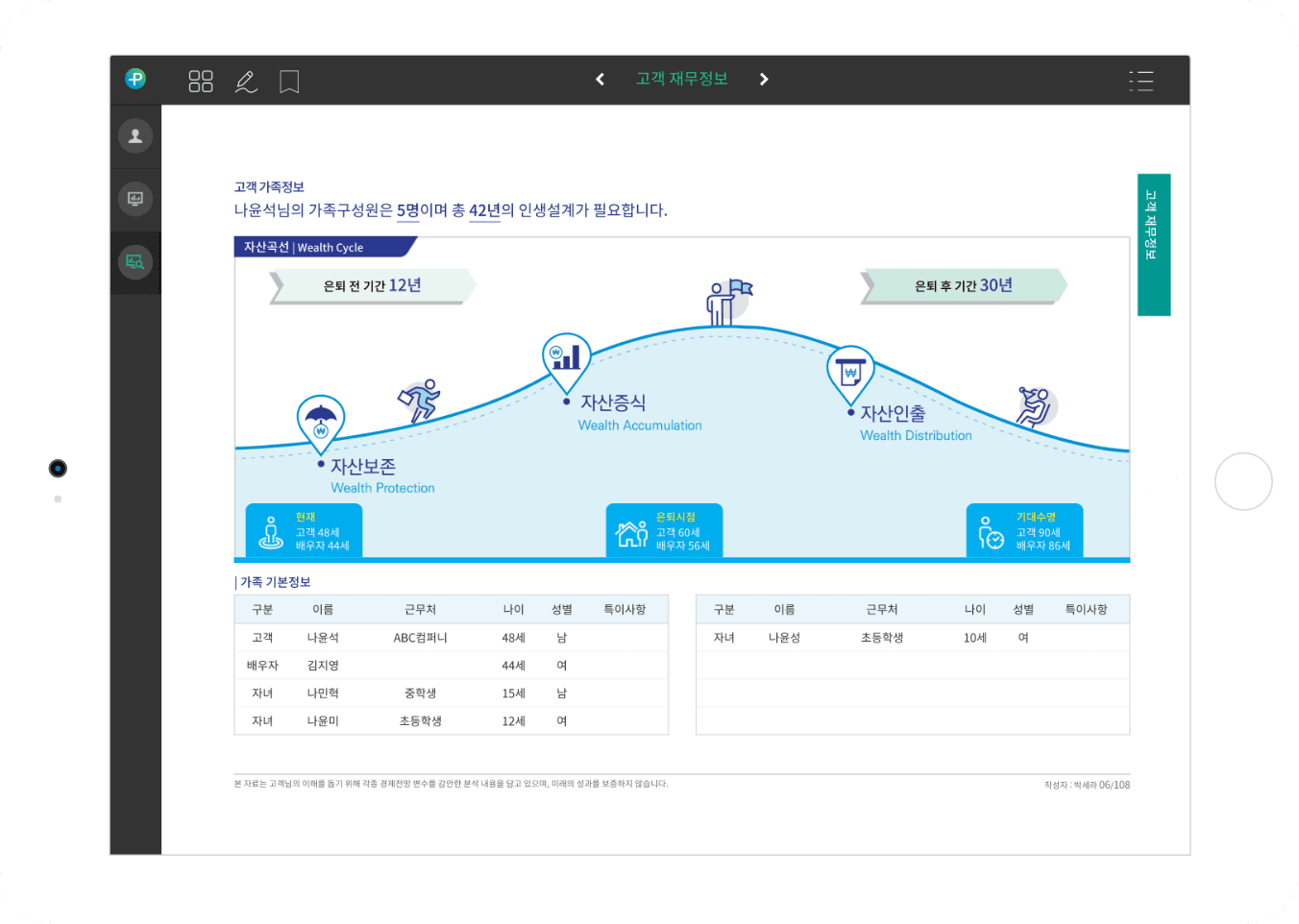The width and height of the screenshot is (1299, 924).
Task: Click the 가족 기본정보 section heading
Action: pyautogui.click(x=275, y=582)
